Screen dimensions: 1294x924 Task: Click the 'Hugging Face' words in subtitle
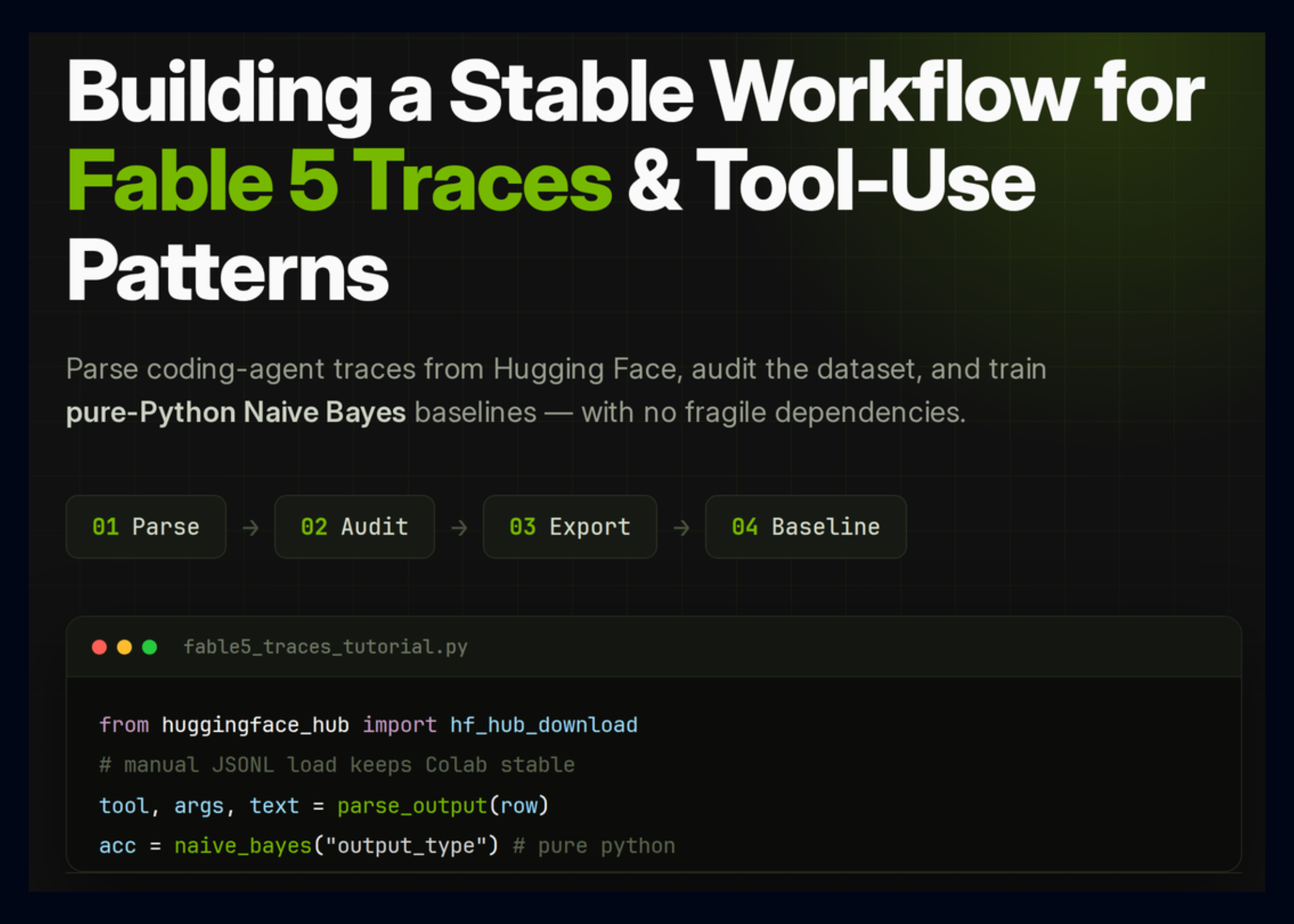(x=588, y=369)
